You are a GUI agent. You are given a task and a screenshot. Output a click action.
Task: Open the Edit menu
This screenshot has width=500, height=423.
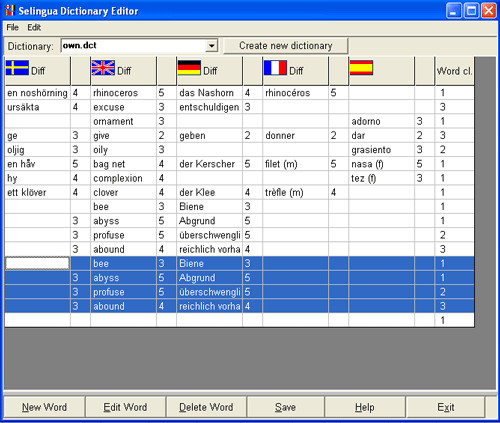pos(34,28)
